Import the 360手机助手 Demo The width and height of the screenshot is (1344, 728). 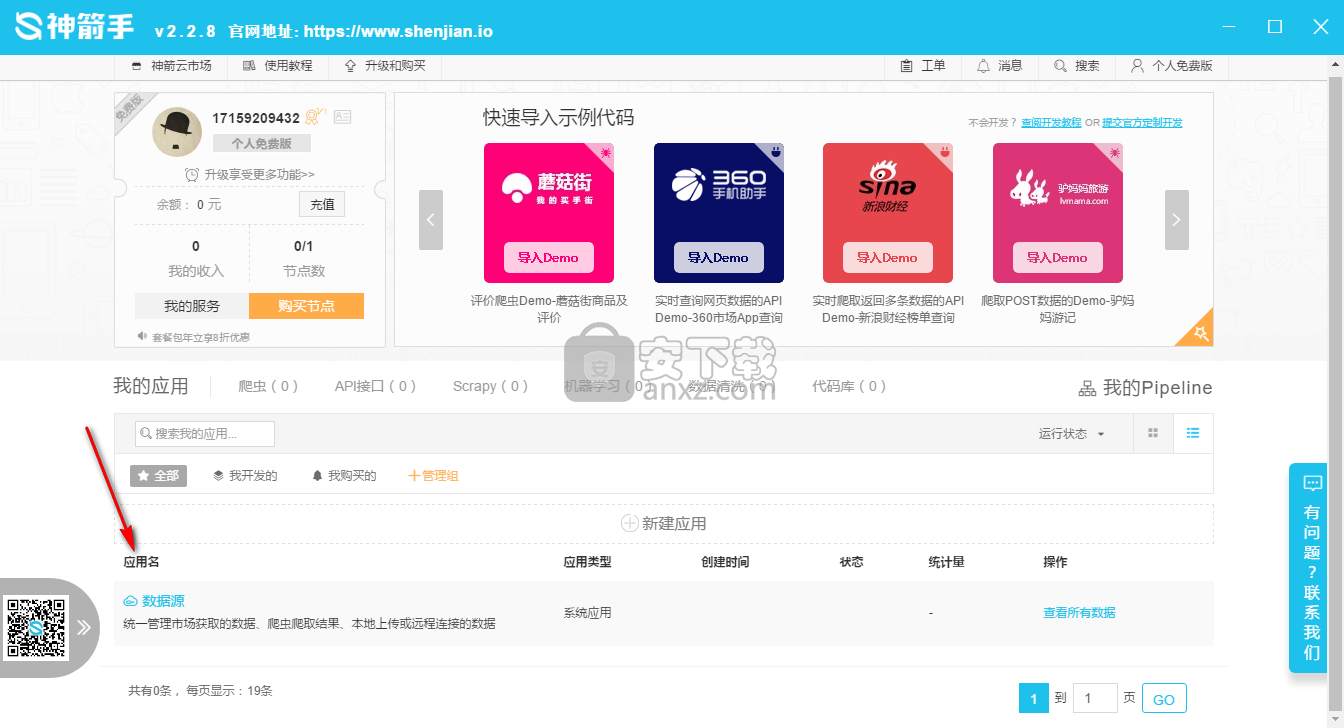pyautogui.click(x=718, y=257)
